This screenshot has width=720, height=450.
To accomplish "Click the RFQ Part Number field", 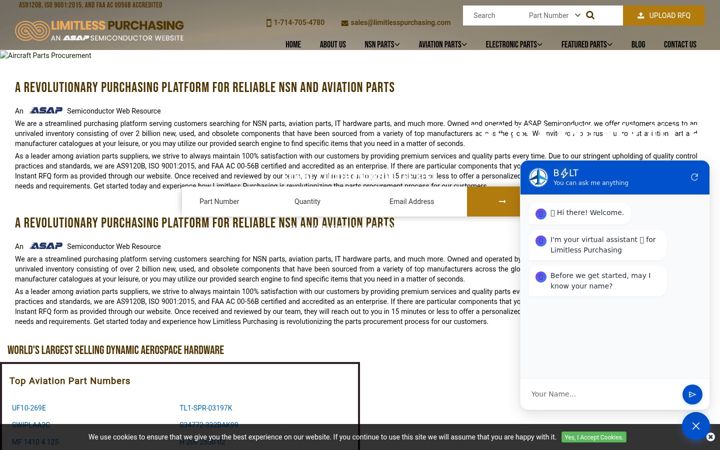I will coord(230,201).
